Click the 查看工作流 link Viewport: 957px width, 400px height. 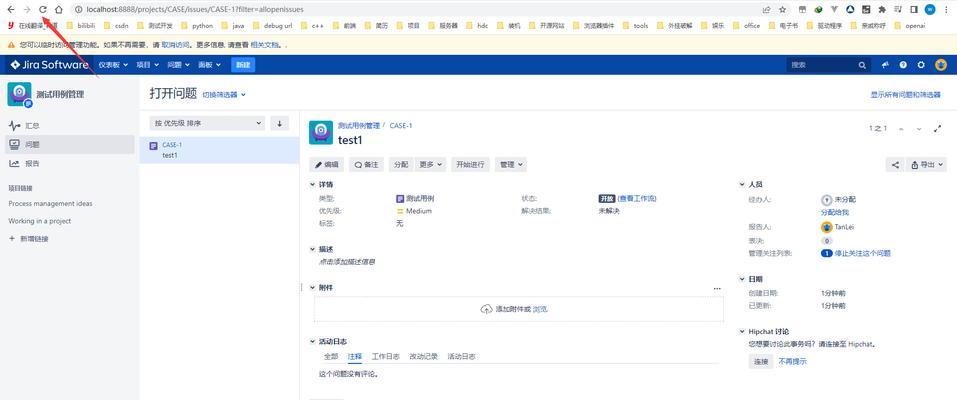point(637,199)
